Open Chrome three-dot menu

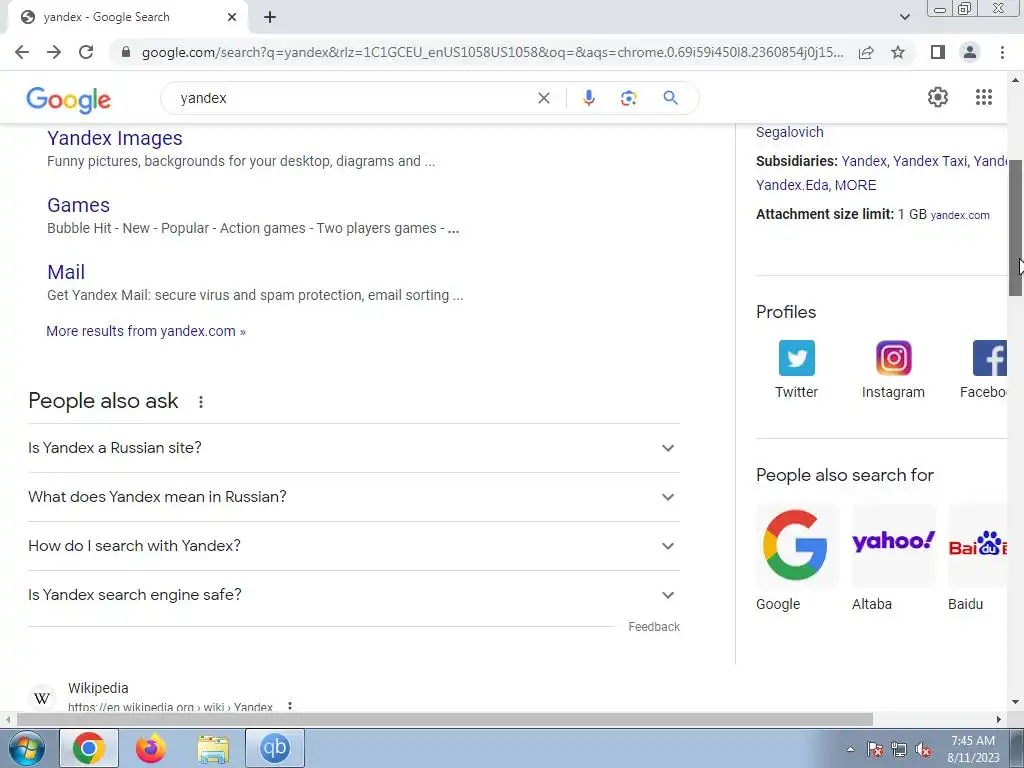[x=1002, y=52]
